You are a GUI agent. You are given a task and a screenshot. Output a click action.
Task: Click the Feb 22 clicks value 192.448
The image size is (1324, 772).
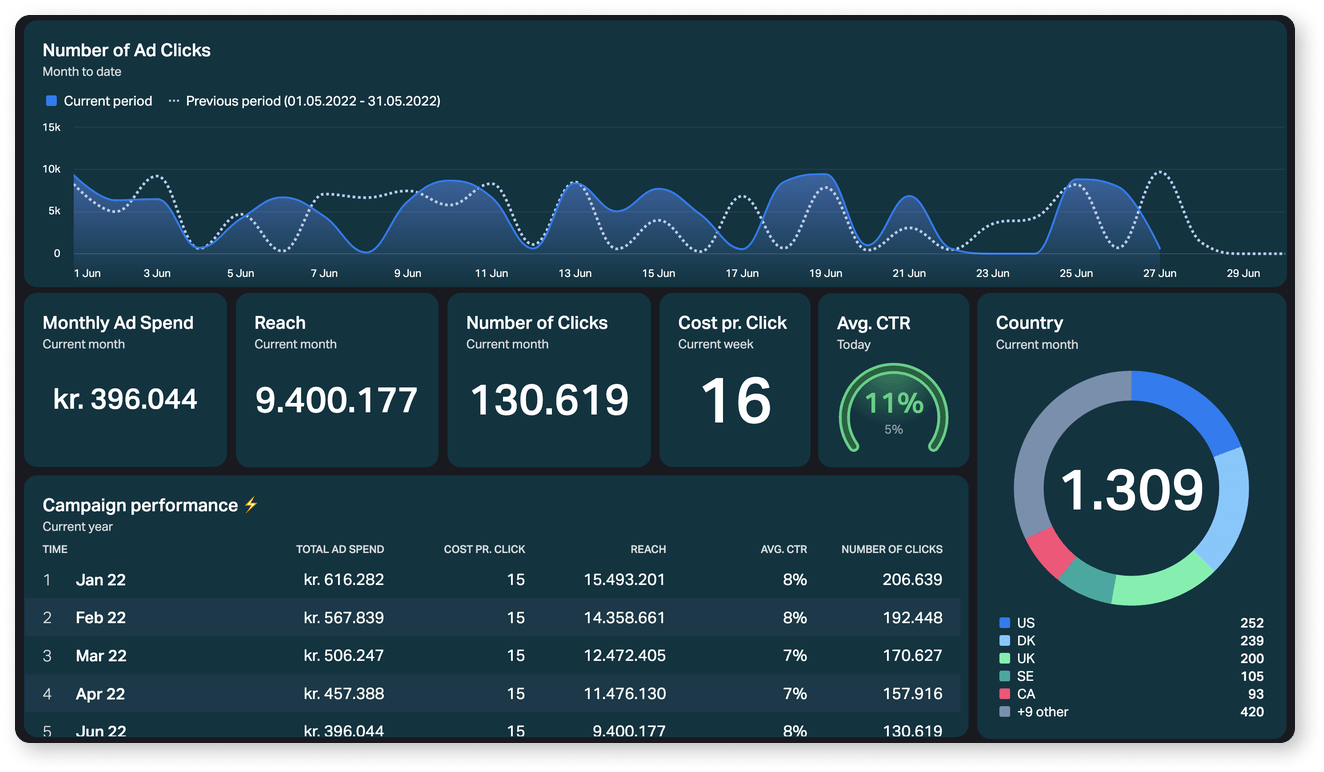coord(912,618)
